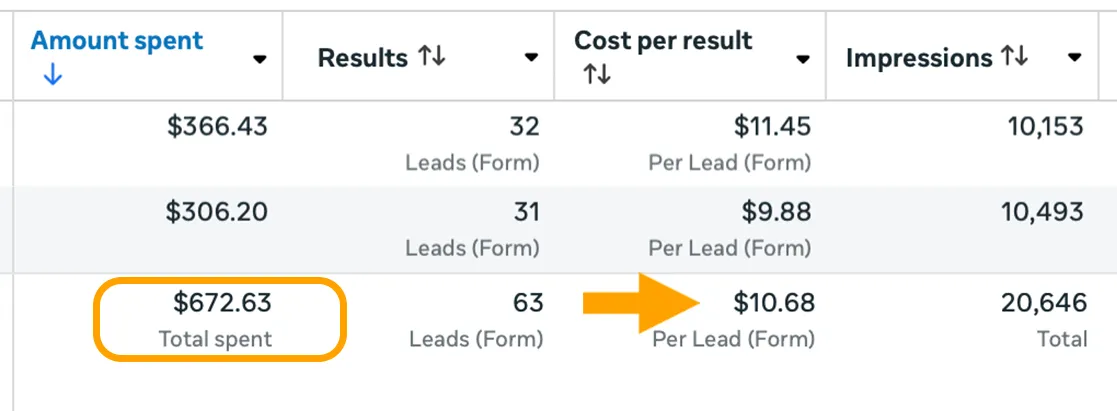Select the $366.43 amount spent cell

(217, 127)
